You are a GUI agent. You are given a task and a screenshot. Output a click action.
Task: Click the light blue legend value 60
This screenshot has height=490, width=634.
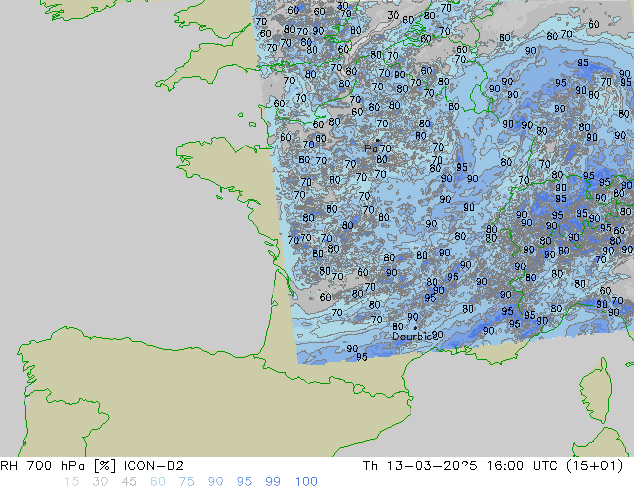pyautogui.click(x=158, y=482)
